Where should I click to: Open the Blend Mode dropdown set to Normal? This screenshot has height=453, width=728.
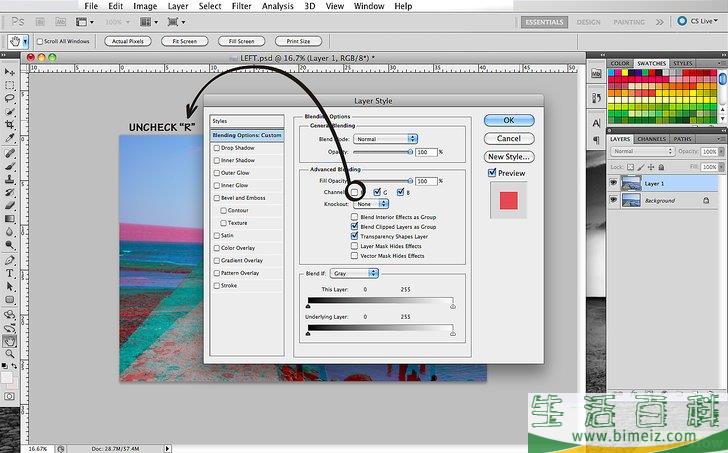point(385,138)
